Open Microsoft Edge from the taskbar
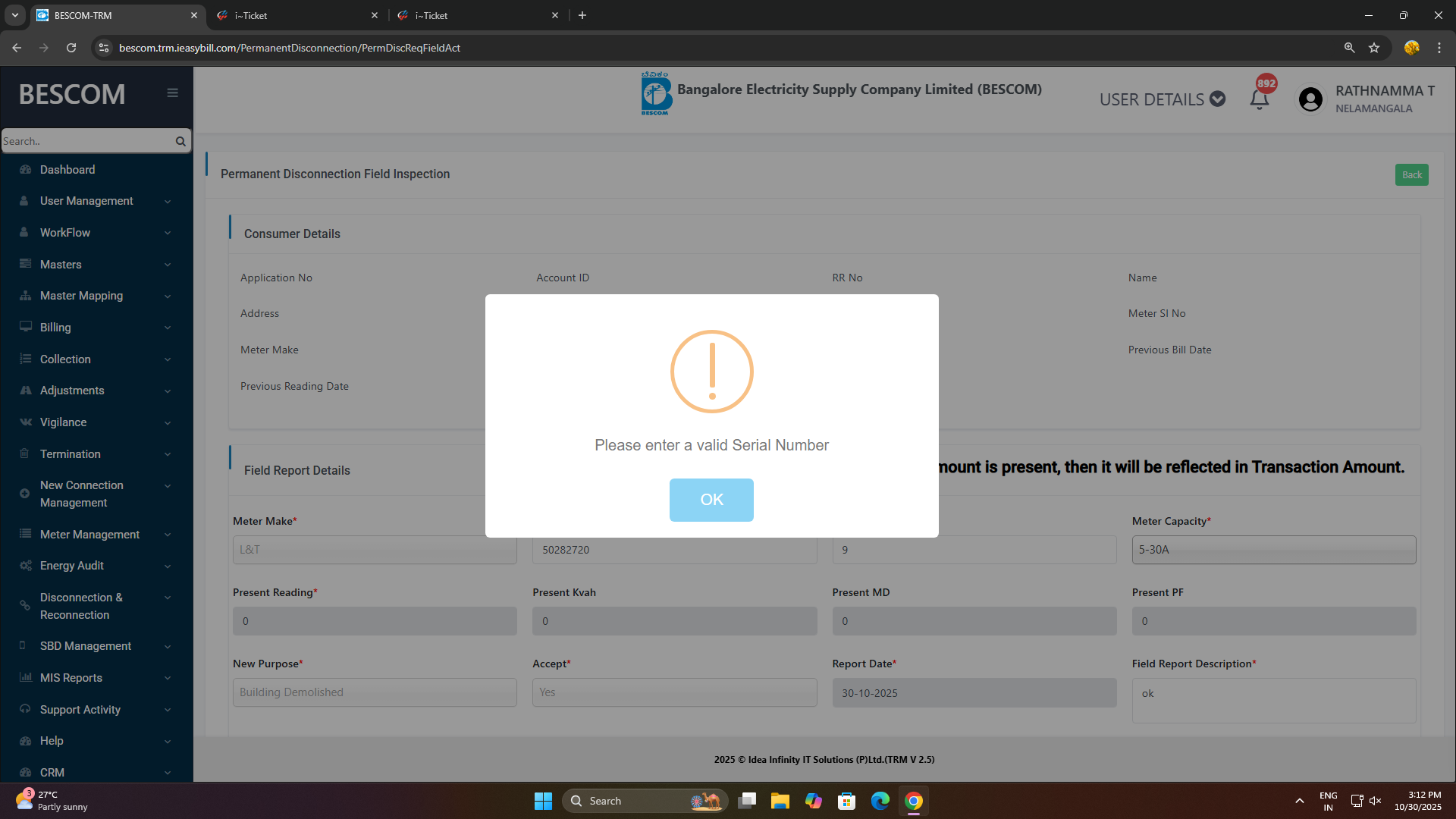Screen dimensions: 1456x819 tap(880, 801)
